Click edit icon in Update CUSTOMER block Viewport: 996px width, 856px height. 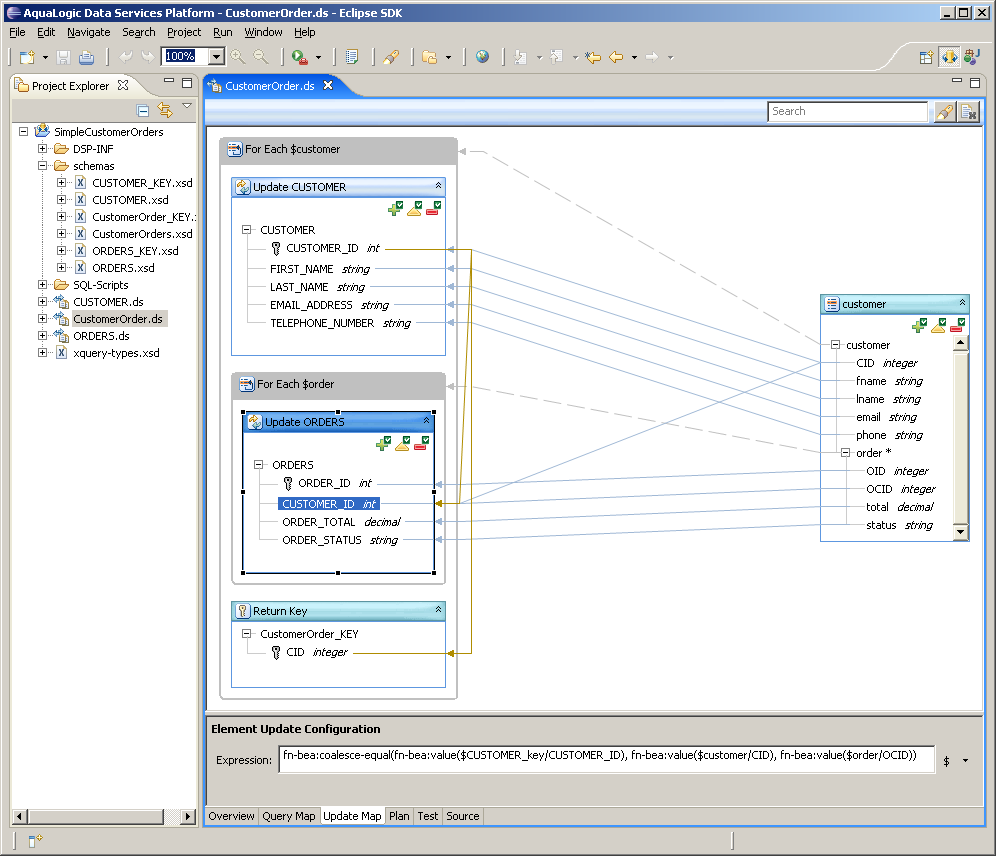[x=414, y=208]
